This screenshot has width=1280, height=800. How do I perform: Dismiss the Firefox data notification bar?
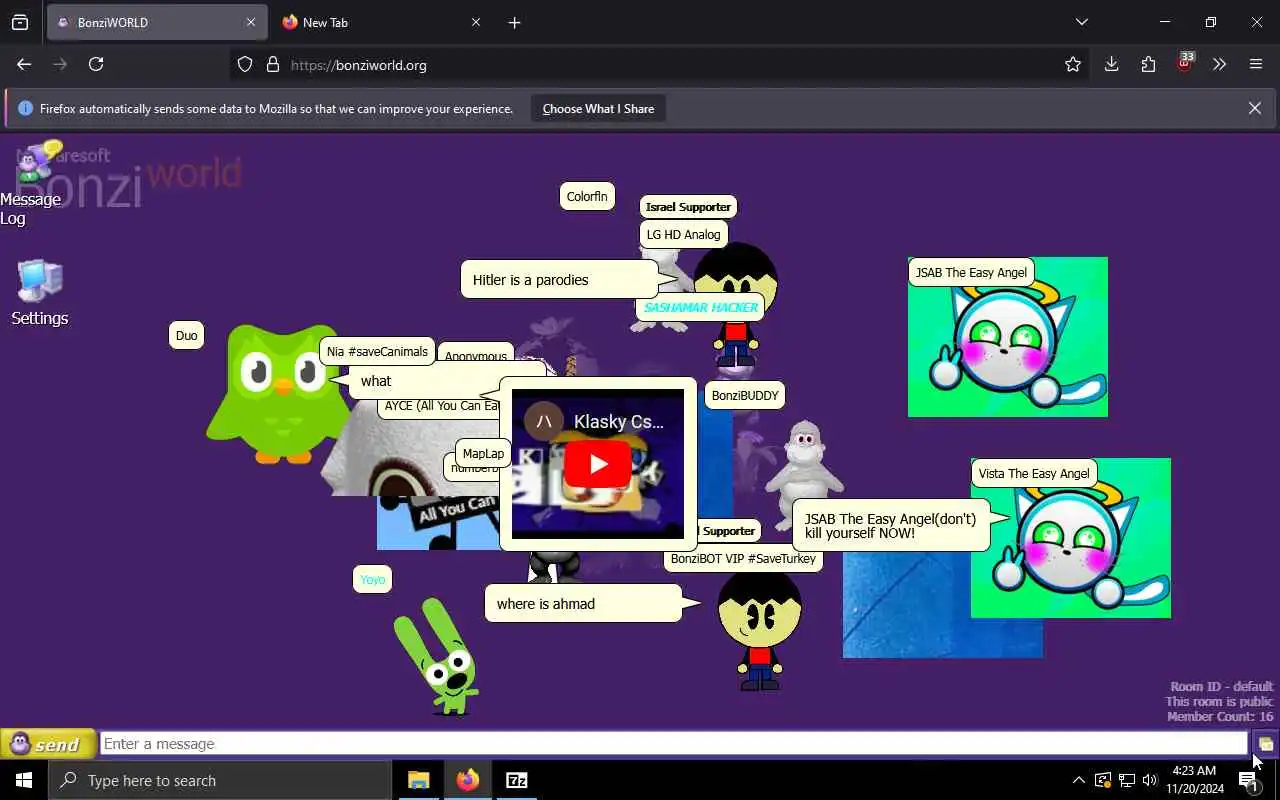tap(1254, 108)
